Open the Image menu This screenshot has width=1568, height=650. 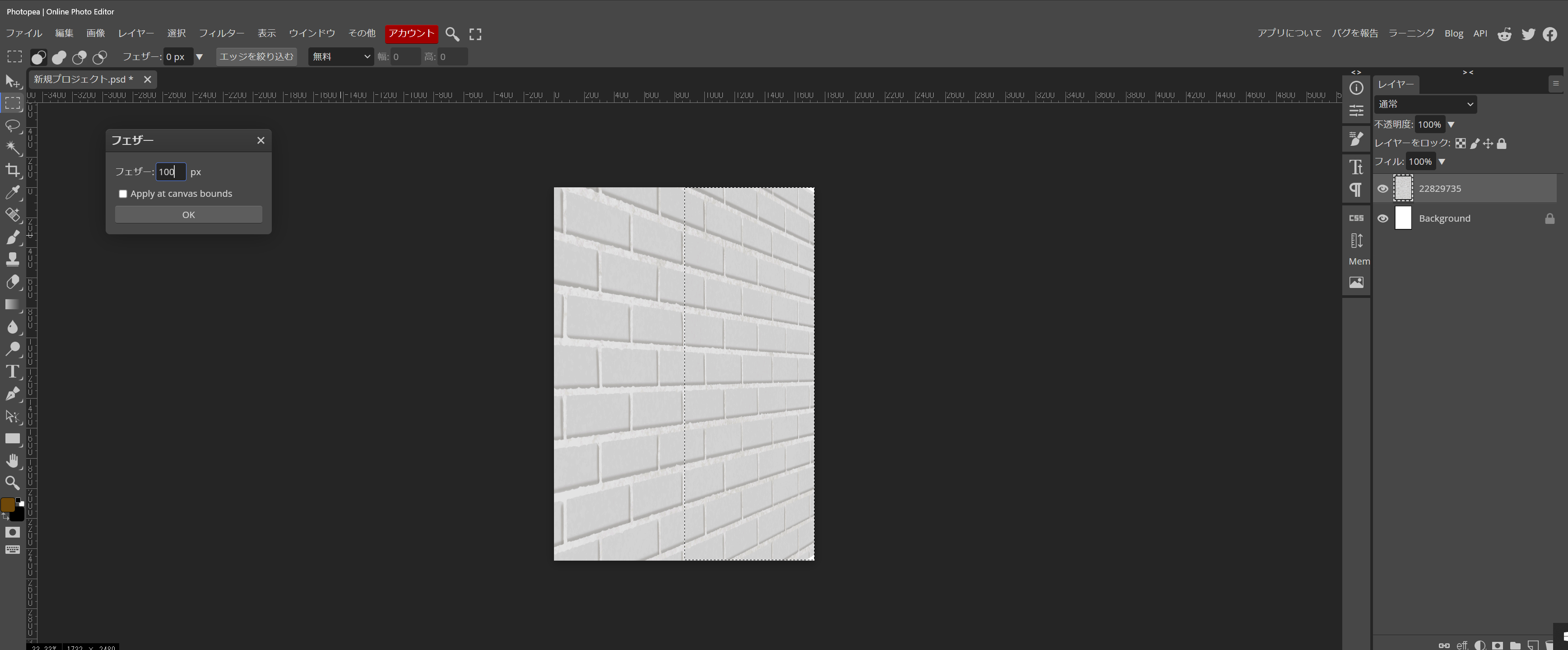point(96,33)
